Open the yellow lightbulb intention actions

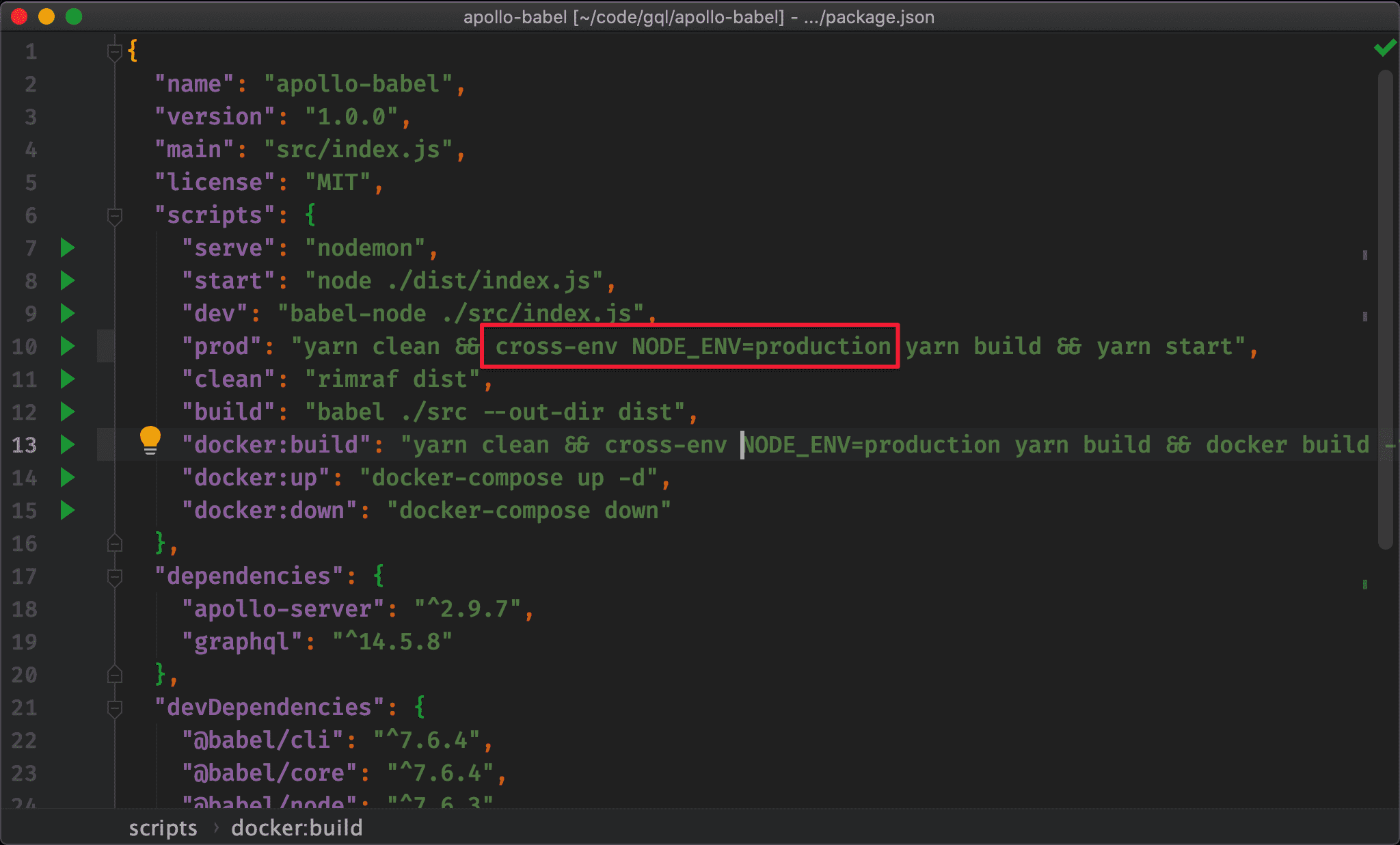coord(150,440)
